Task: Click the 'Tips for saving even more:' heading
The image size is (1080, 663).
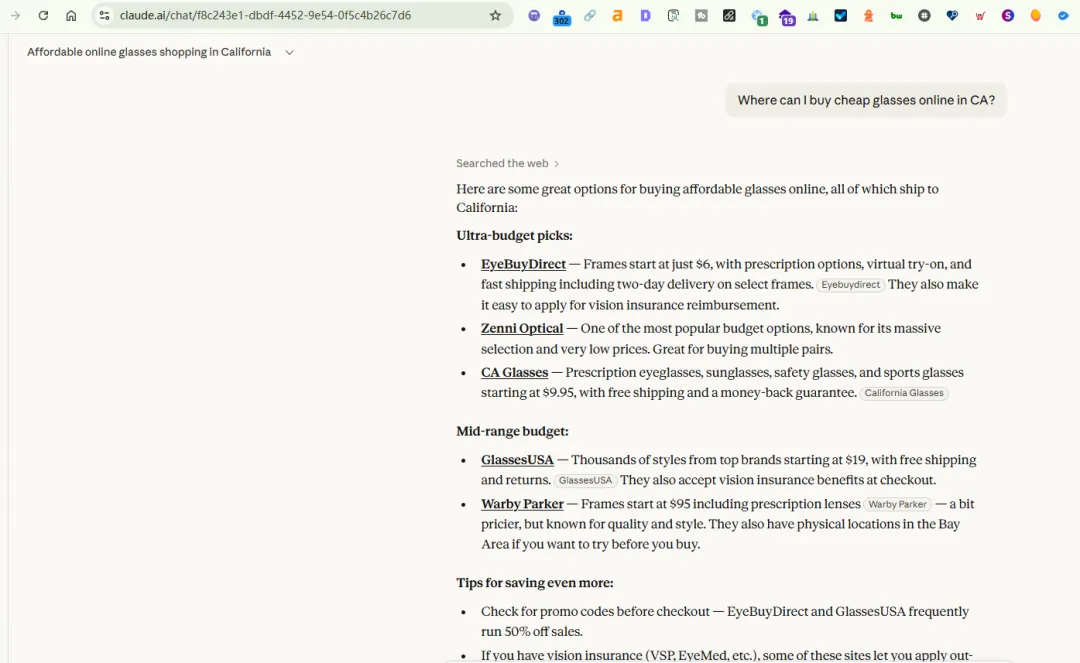Action: point(534,583)
